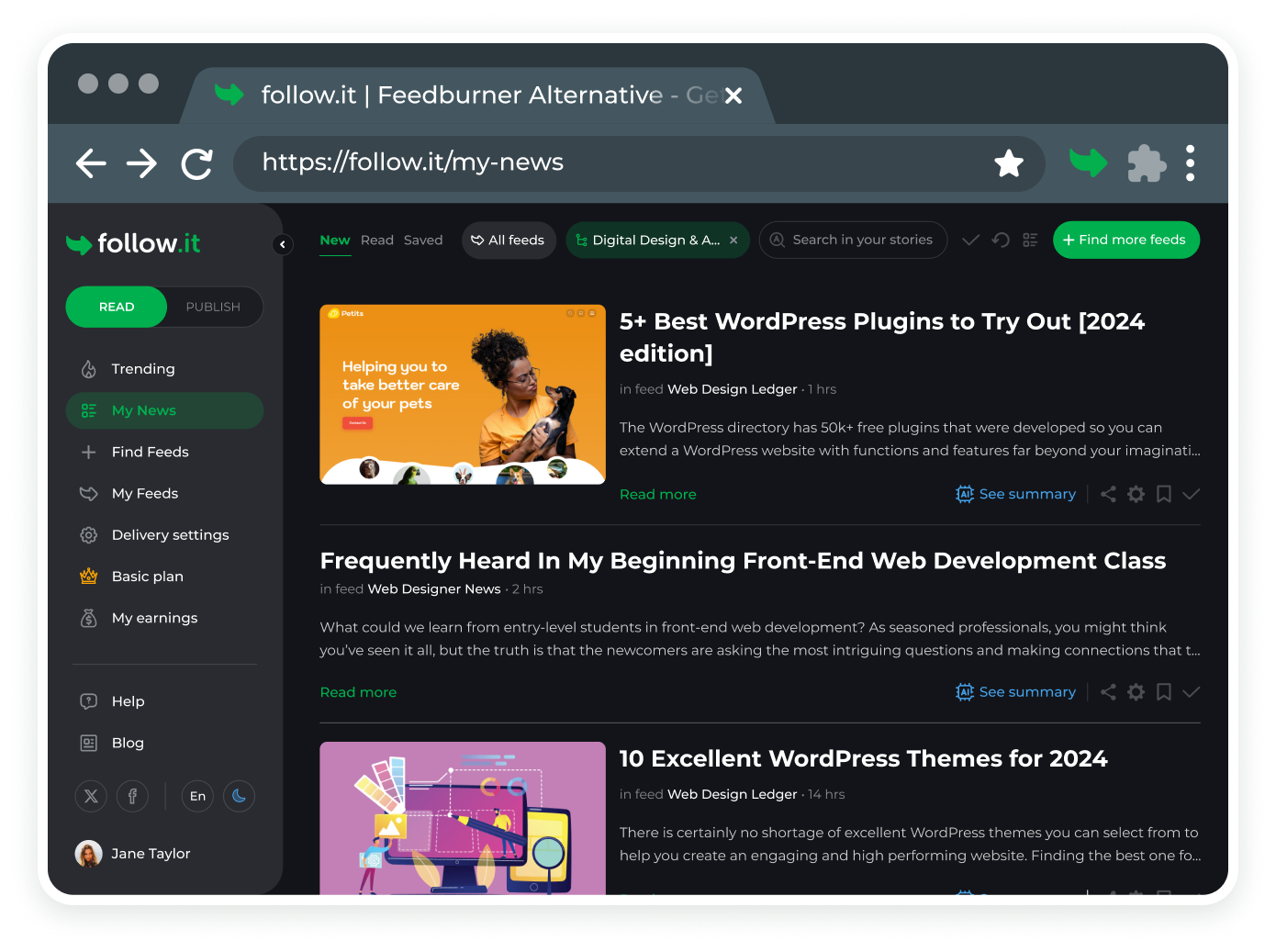Select the All feeds filter

(509, 241)
